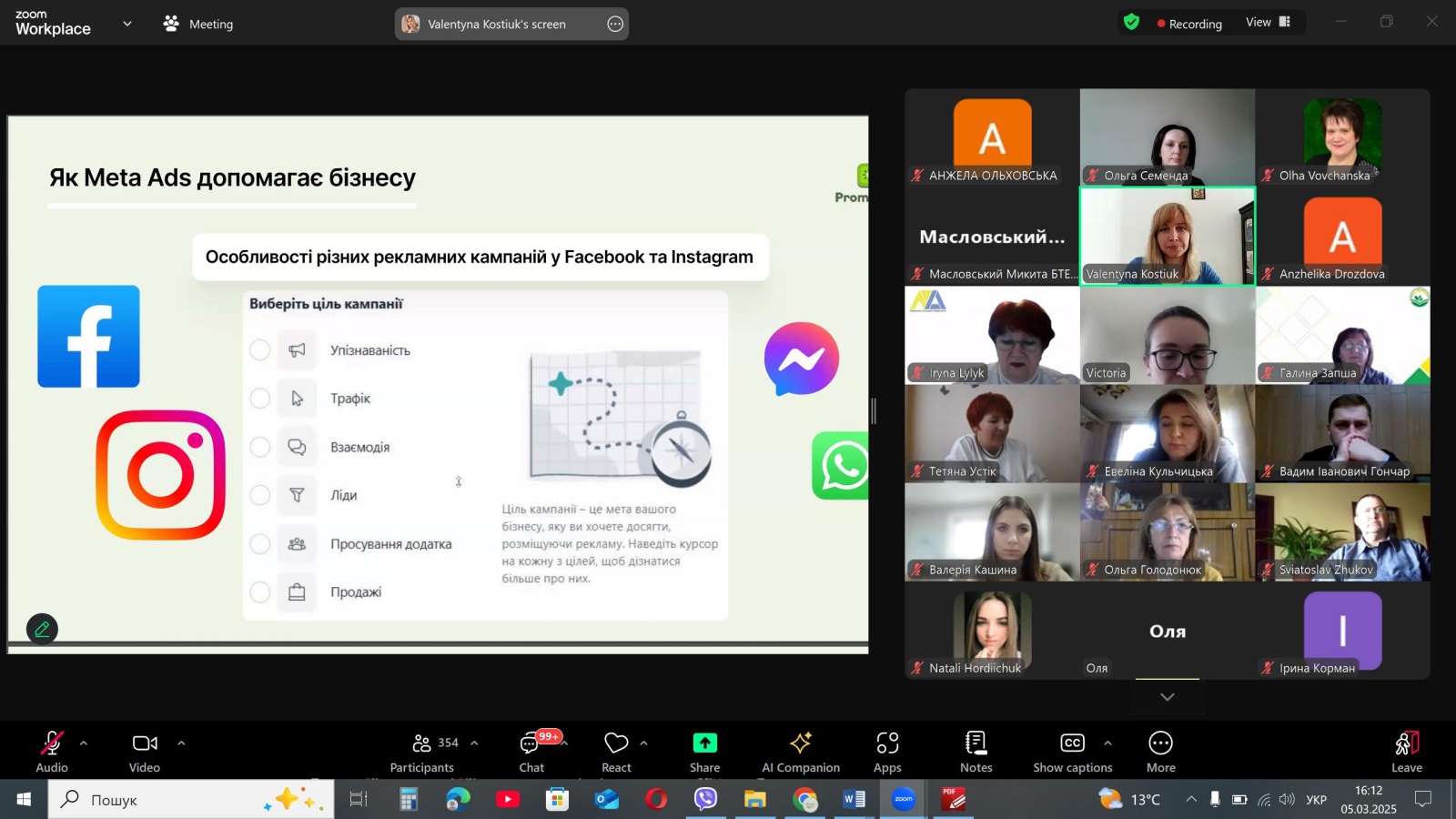
Task: Expand the React options caret
Action: click(644, 743)
